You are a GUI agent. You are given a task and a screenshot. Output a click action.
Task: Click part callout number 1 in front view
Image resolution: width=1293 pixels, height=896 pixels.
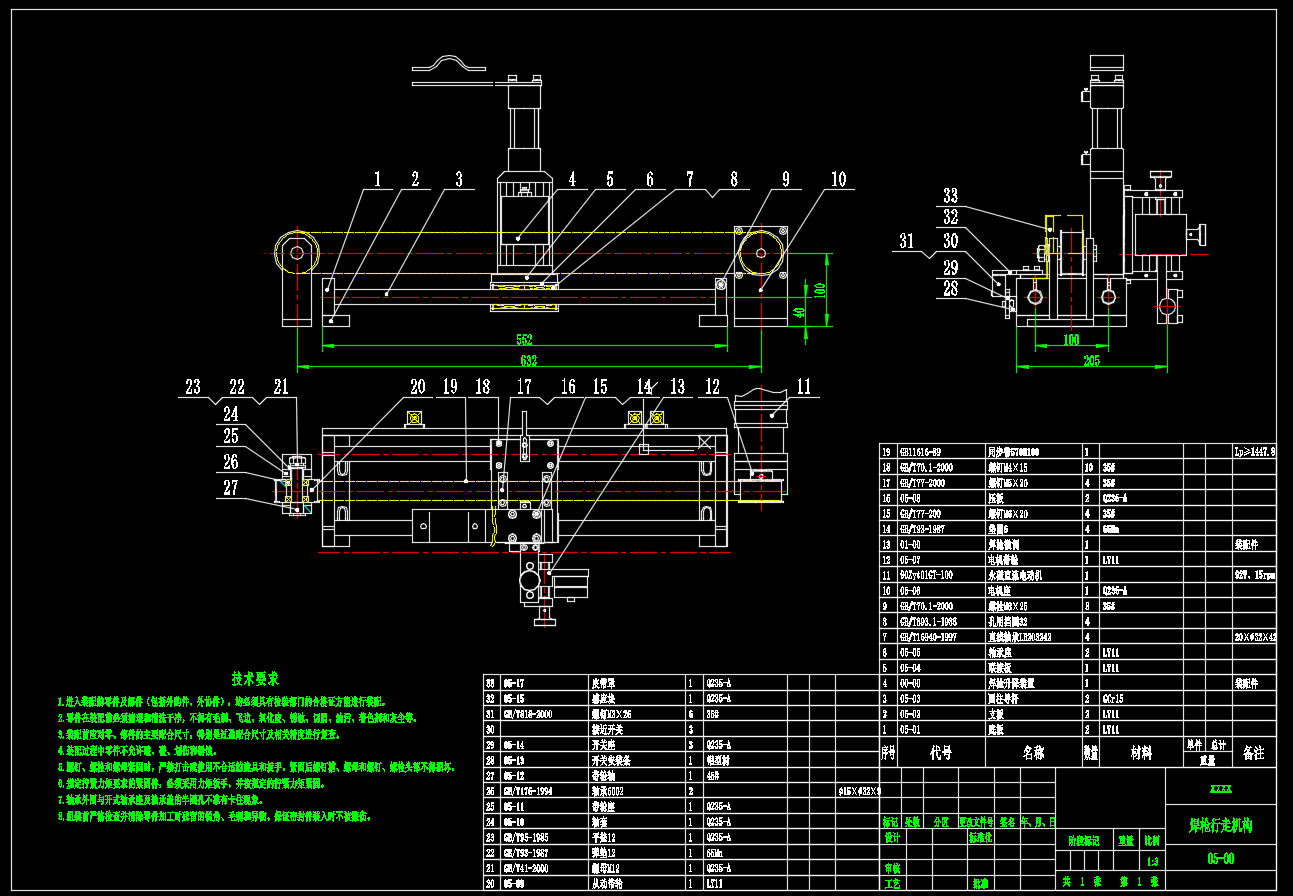tap(377, 180)
